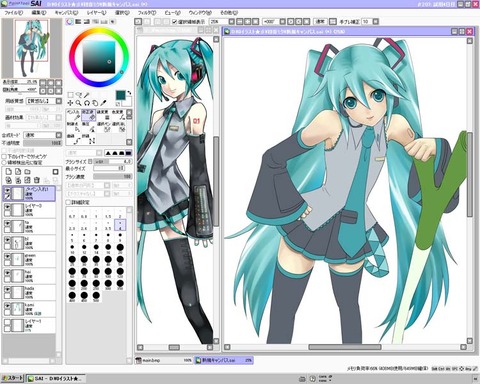Open the Windows スタート button

pos(12,378)
